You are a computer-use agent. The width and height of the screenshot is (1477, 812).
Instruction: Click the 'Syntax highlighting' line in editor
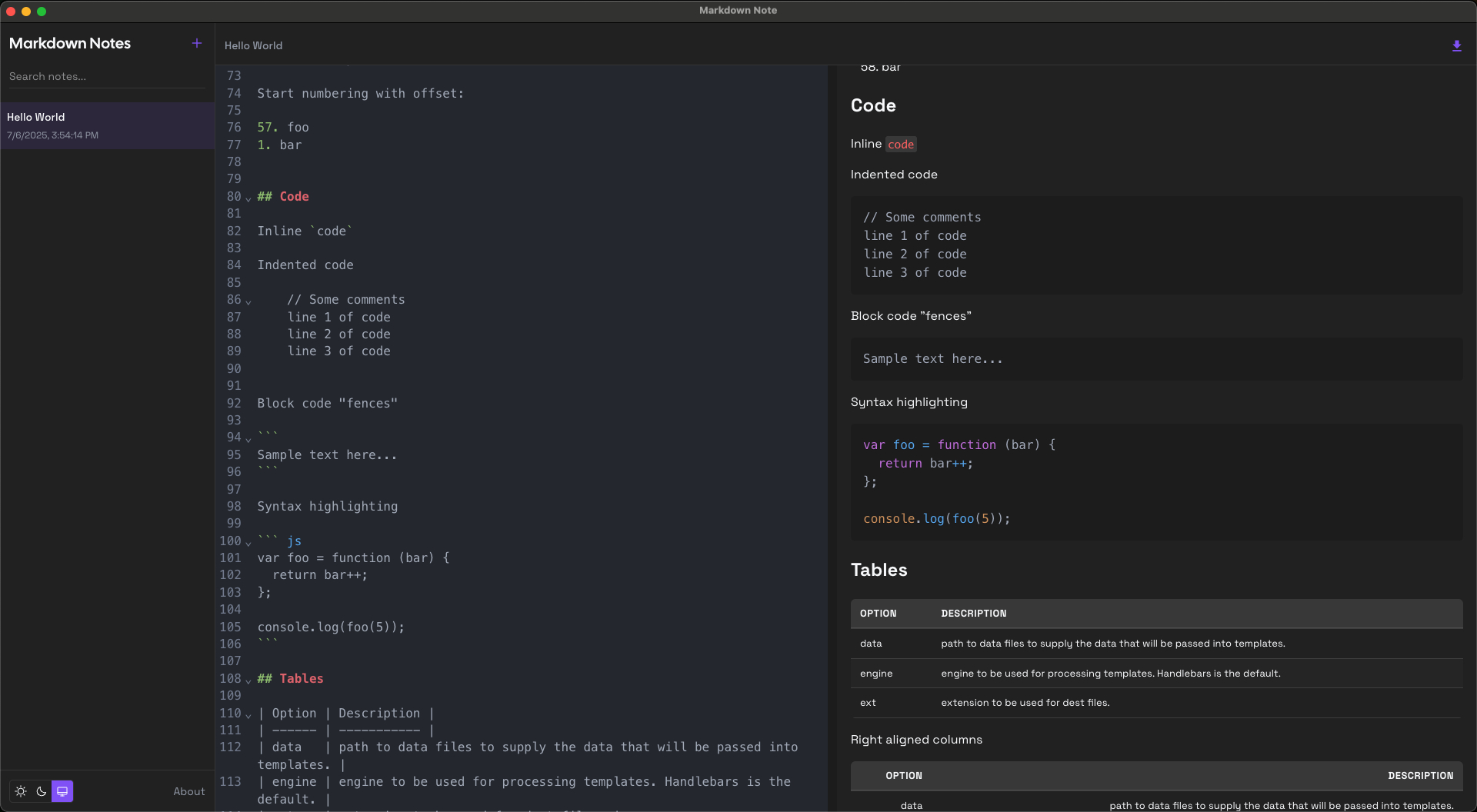(x=328, y=506)
